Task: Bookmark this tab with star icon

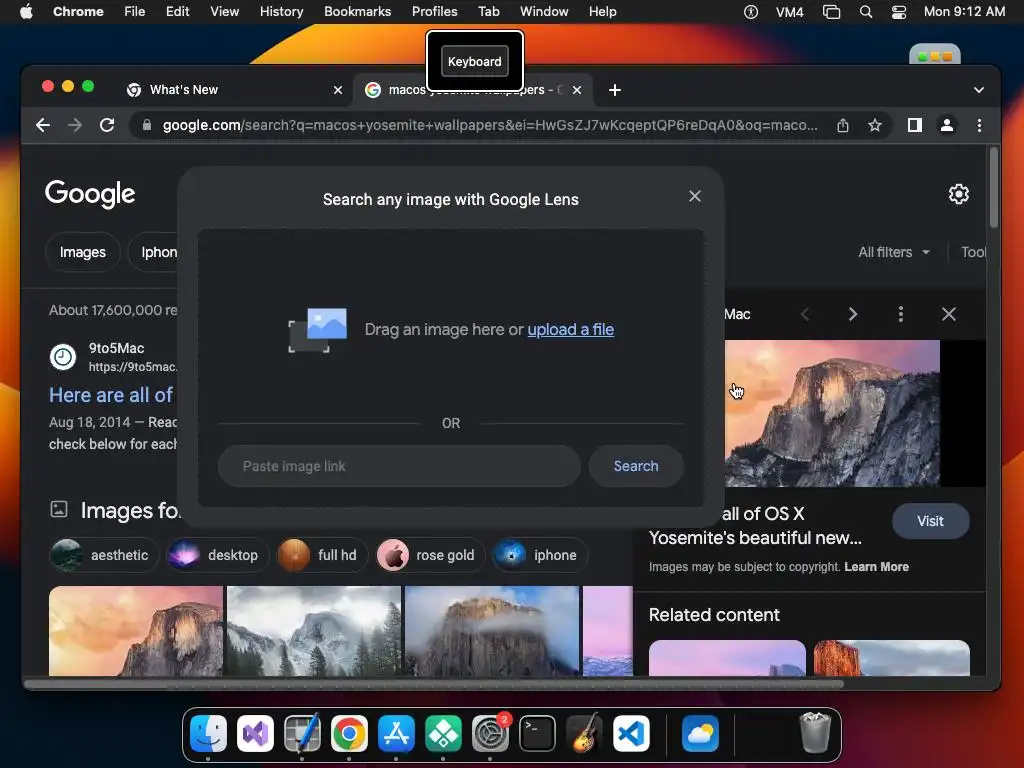Action: pos(875,125)
